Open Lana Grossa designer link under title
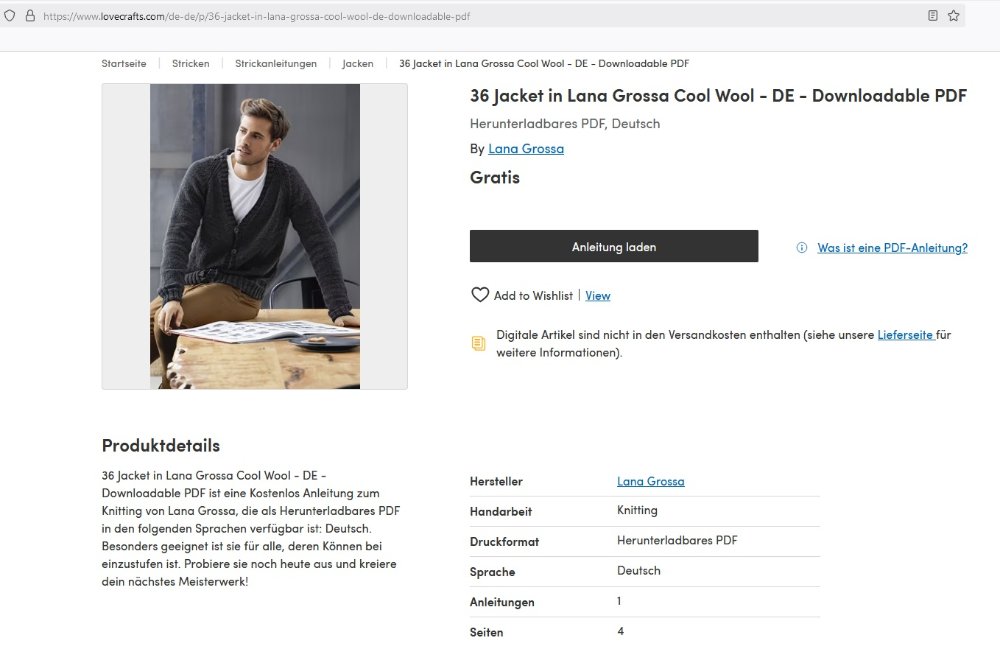The width and height of the screenshot is (1000, 663). 526,149
